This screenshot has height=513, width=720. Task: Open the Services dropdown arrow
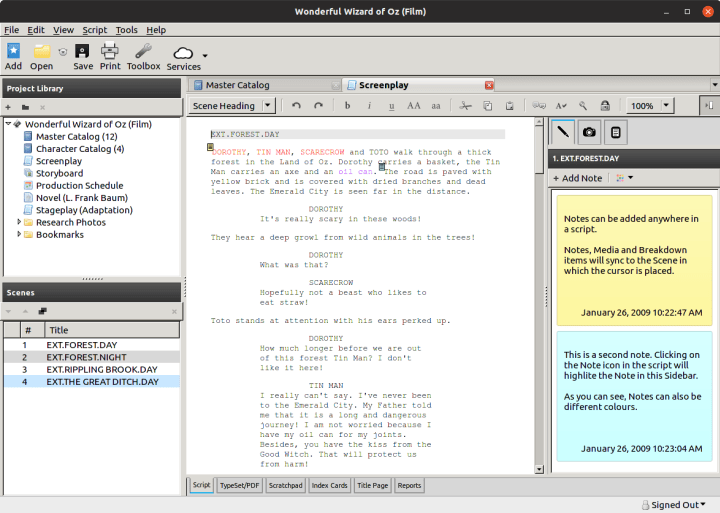point(205,56)
